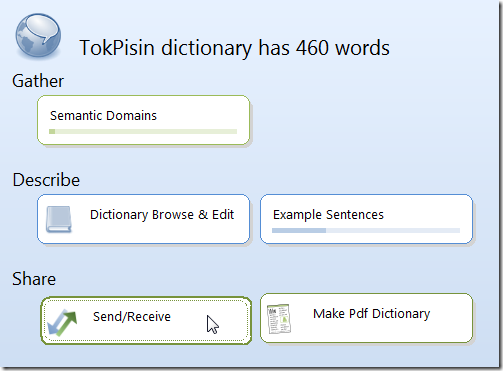Click the Pdf document page icon

[x=279, y=319]
